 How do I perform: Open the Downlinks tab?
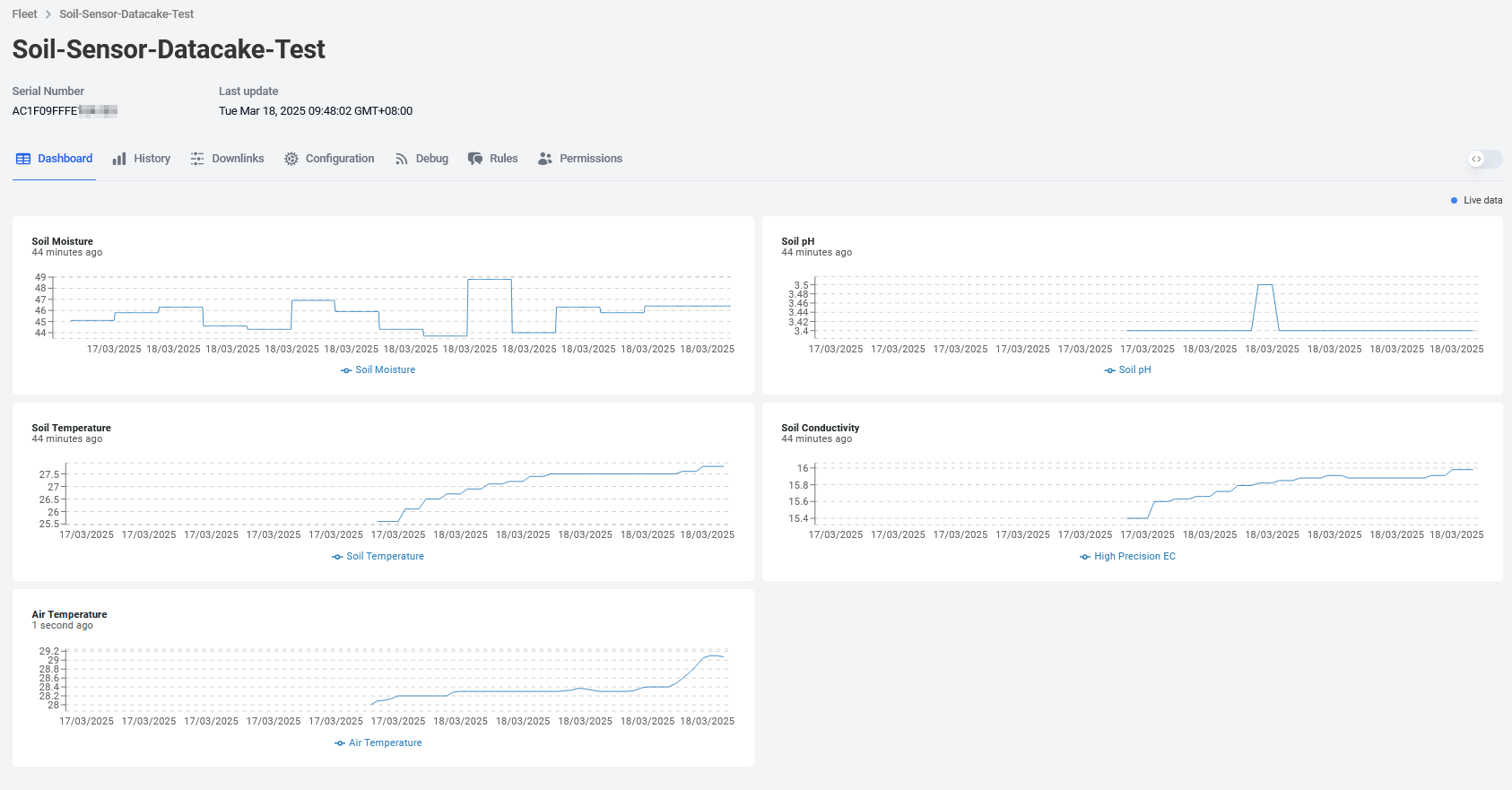pos(227,159)
